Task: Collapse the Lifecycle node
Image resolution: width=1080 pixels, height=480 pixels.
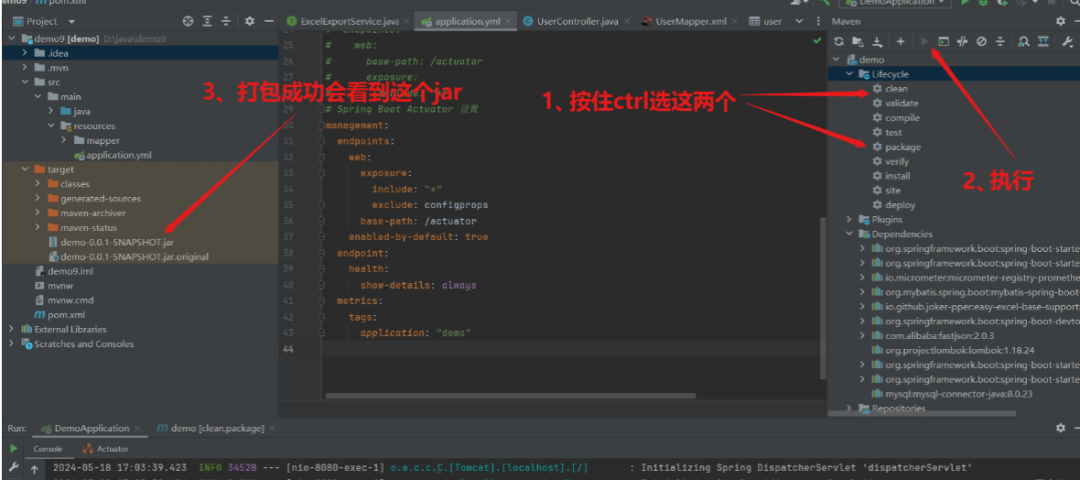Action: coord(849,74)
